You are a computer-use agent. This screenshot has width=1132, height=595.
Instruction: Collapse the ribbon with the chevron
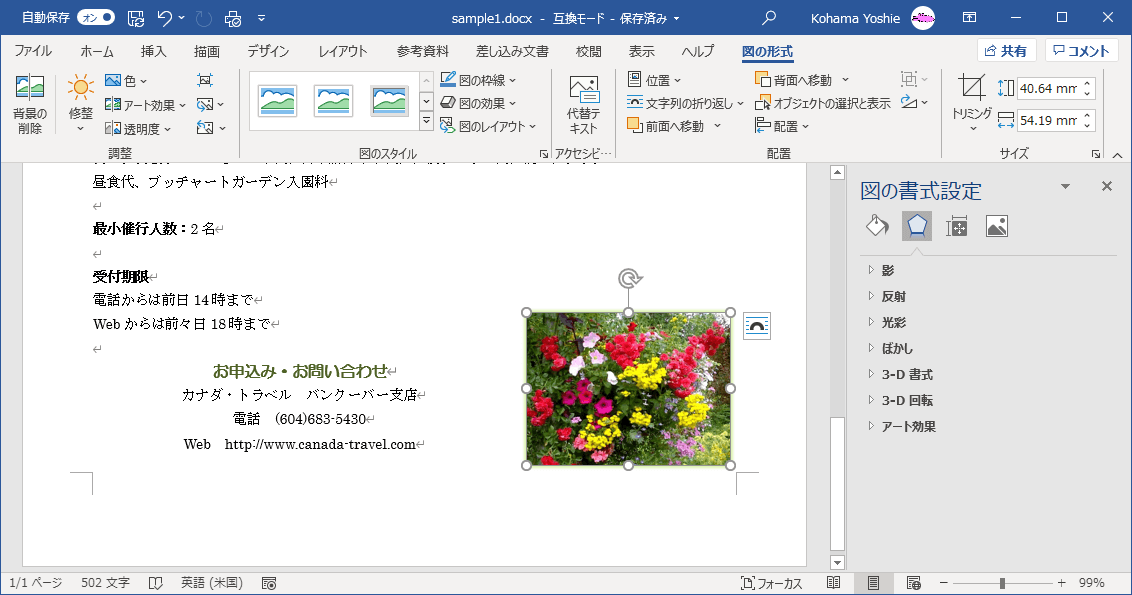(x=1117, y=155)
